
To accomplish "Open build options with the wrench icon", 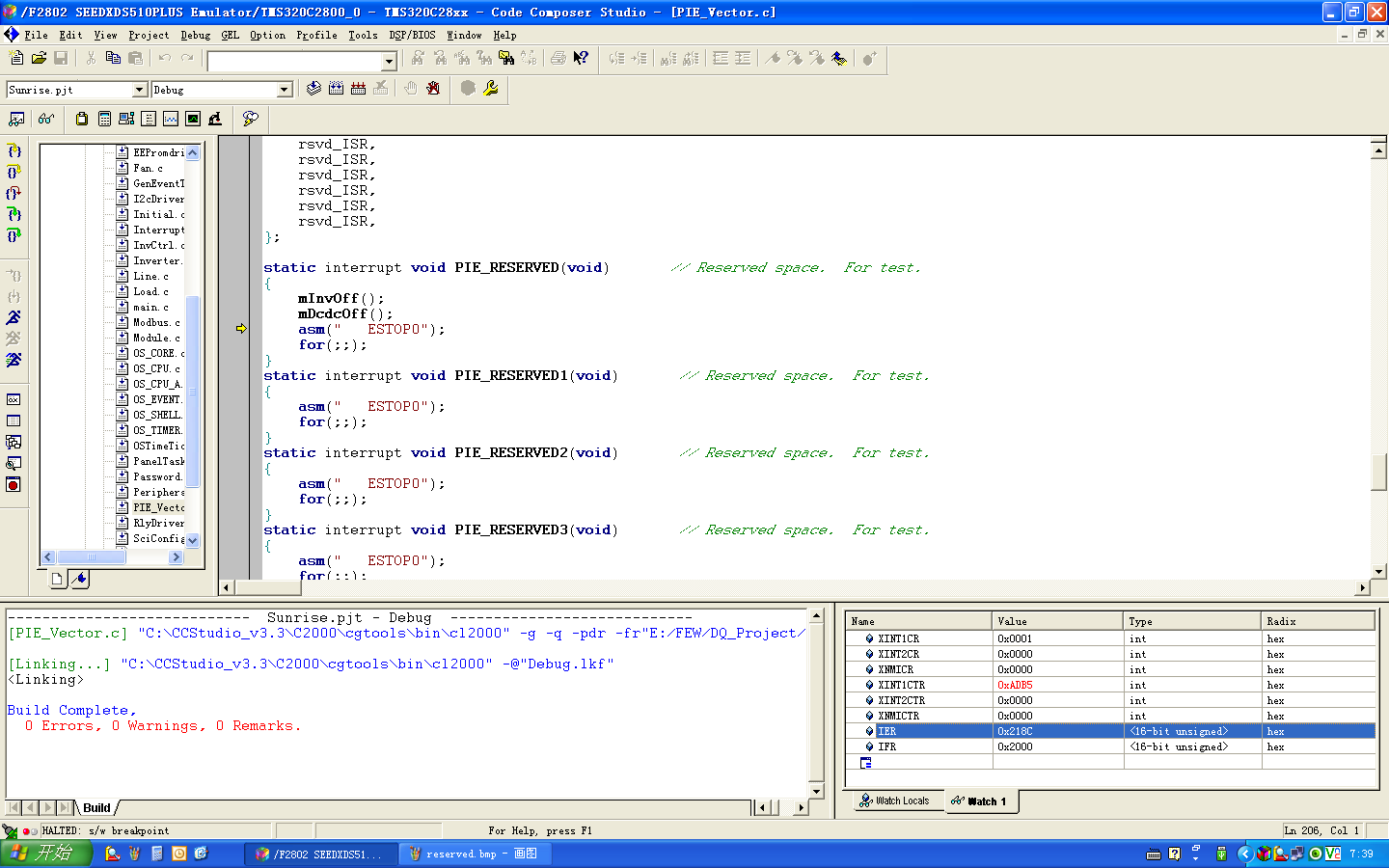I will [x=491, y=89].
